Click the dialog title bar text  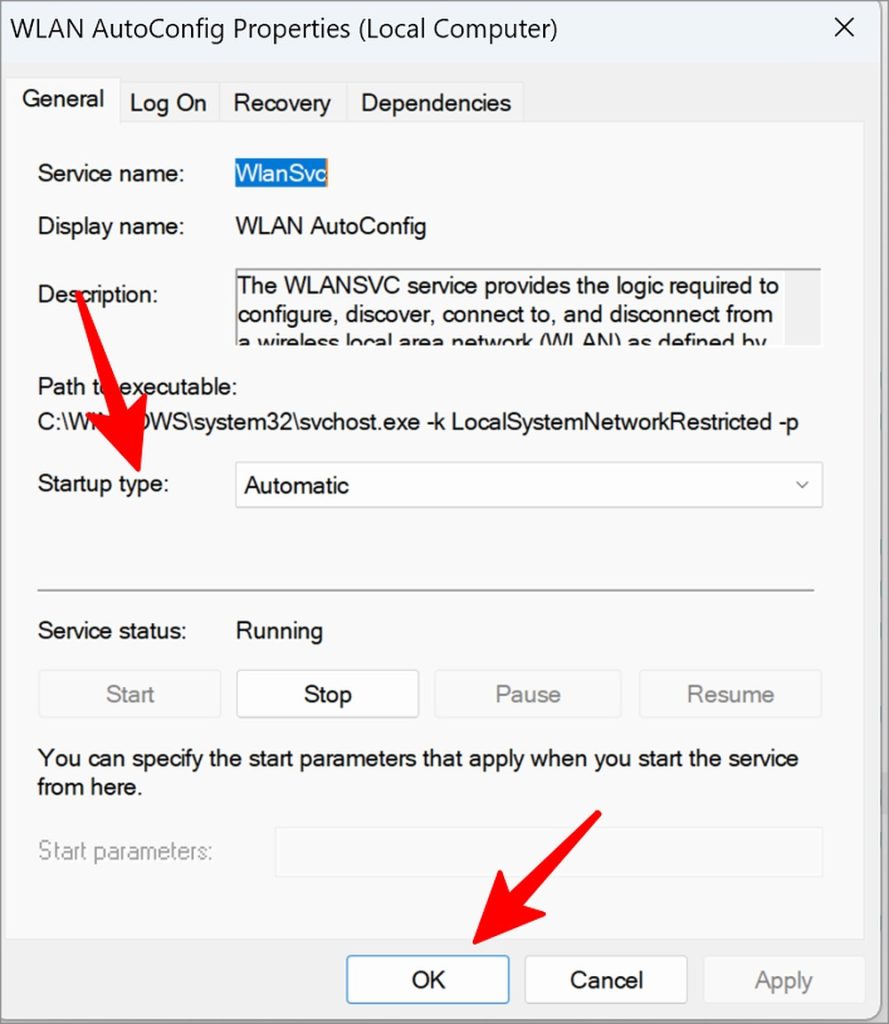284,28
